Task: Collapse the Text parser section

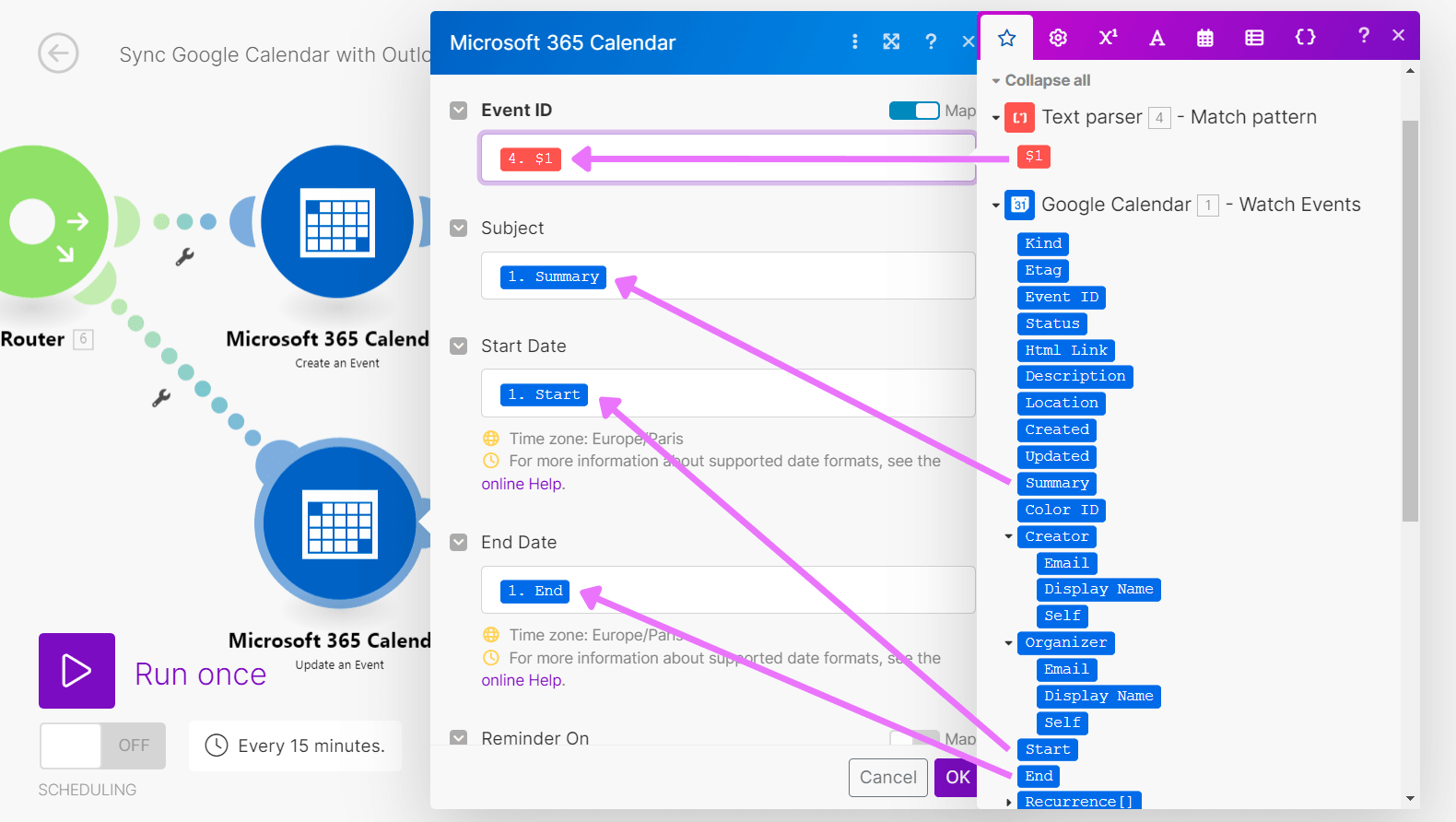Action: click(995, 118)
